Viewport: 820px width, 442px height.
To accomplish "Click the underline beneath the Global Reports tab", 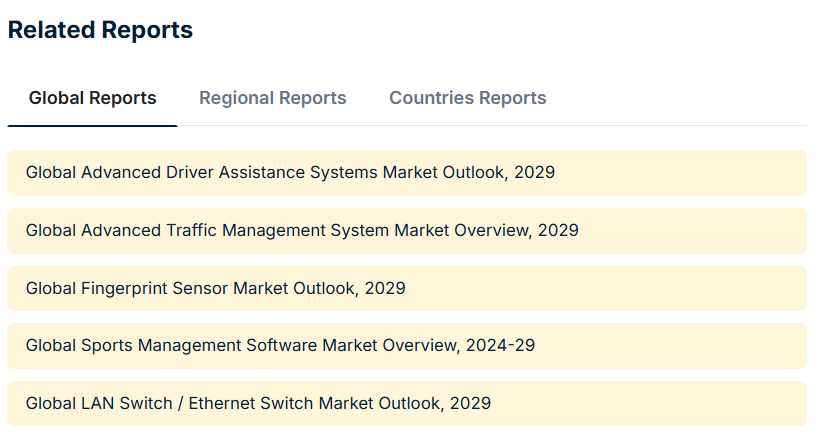I will click(92, 126).
